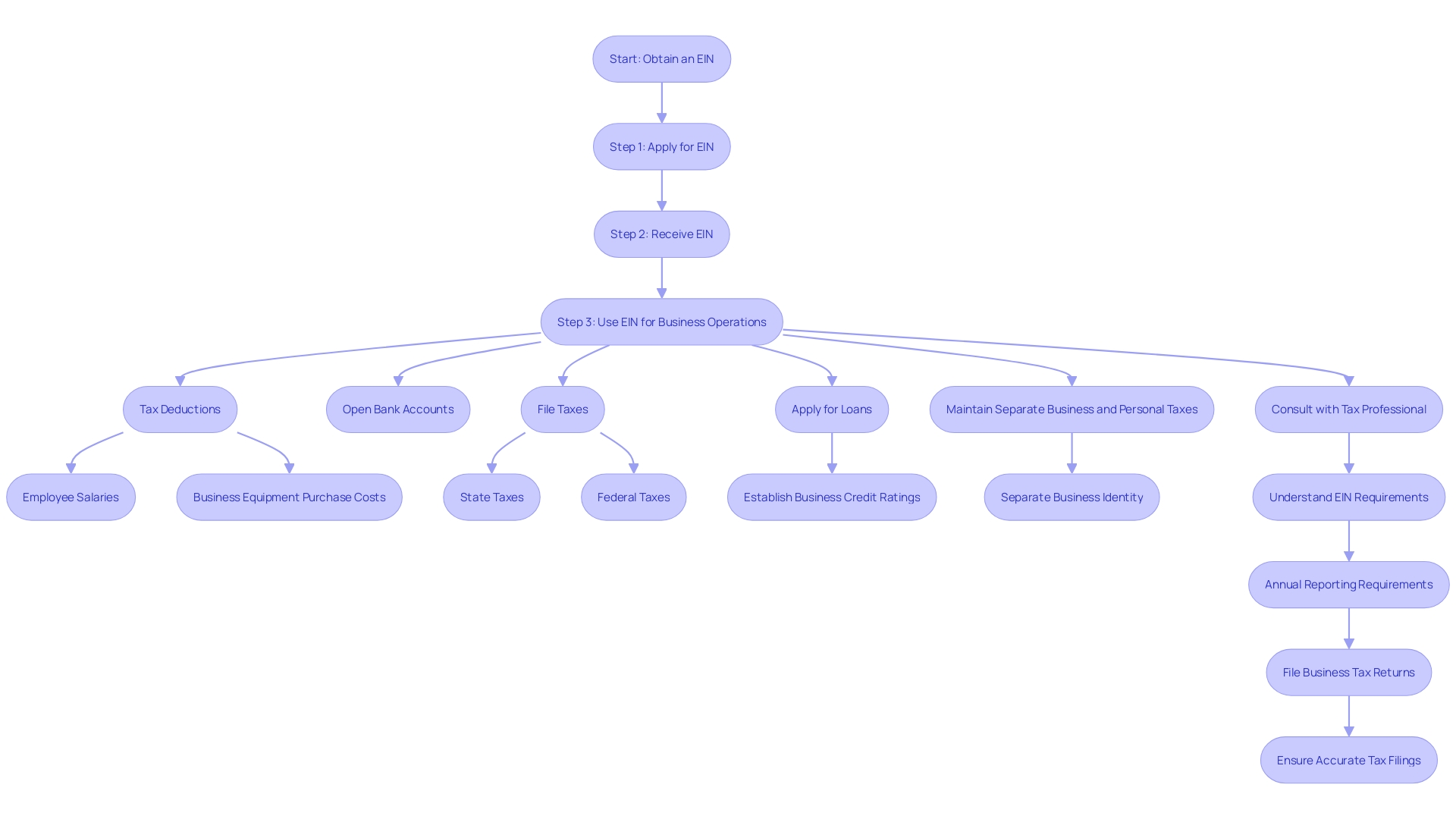Click the 'Step 1: Apply for EIN' node
The image size is (1456, 819).
tap(661, 146)
